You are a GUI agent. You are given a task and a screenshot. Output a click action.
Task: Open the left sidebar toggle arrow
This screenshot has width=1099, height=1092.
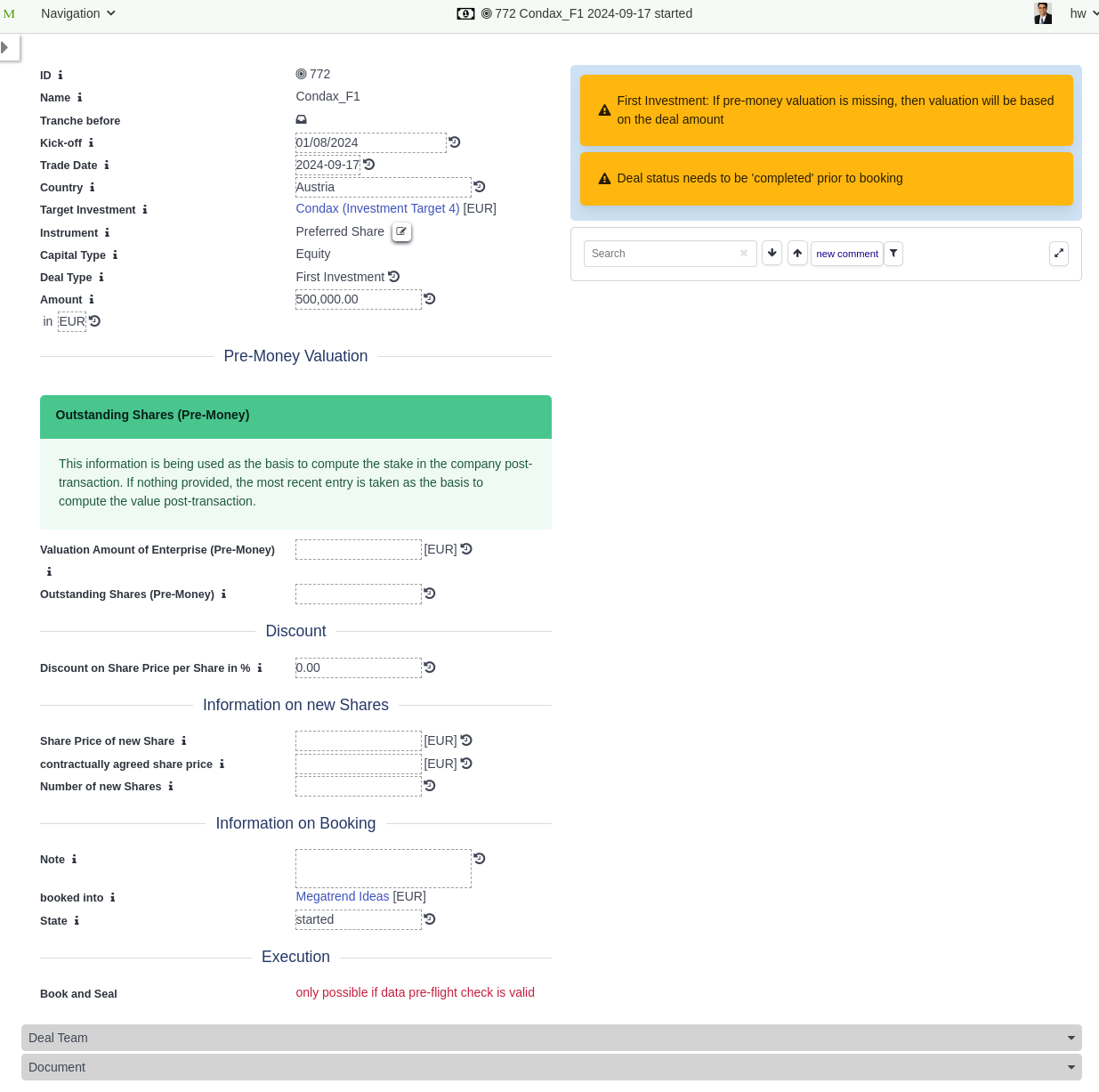5,47
